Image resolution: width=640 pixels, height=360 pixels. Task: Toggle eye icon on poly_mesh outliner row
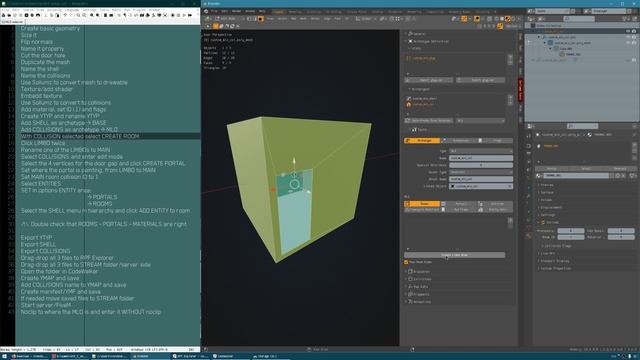pyautogui.click(x=628, y=42)
